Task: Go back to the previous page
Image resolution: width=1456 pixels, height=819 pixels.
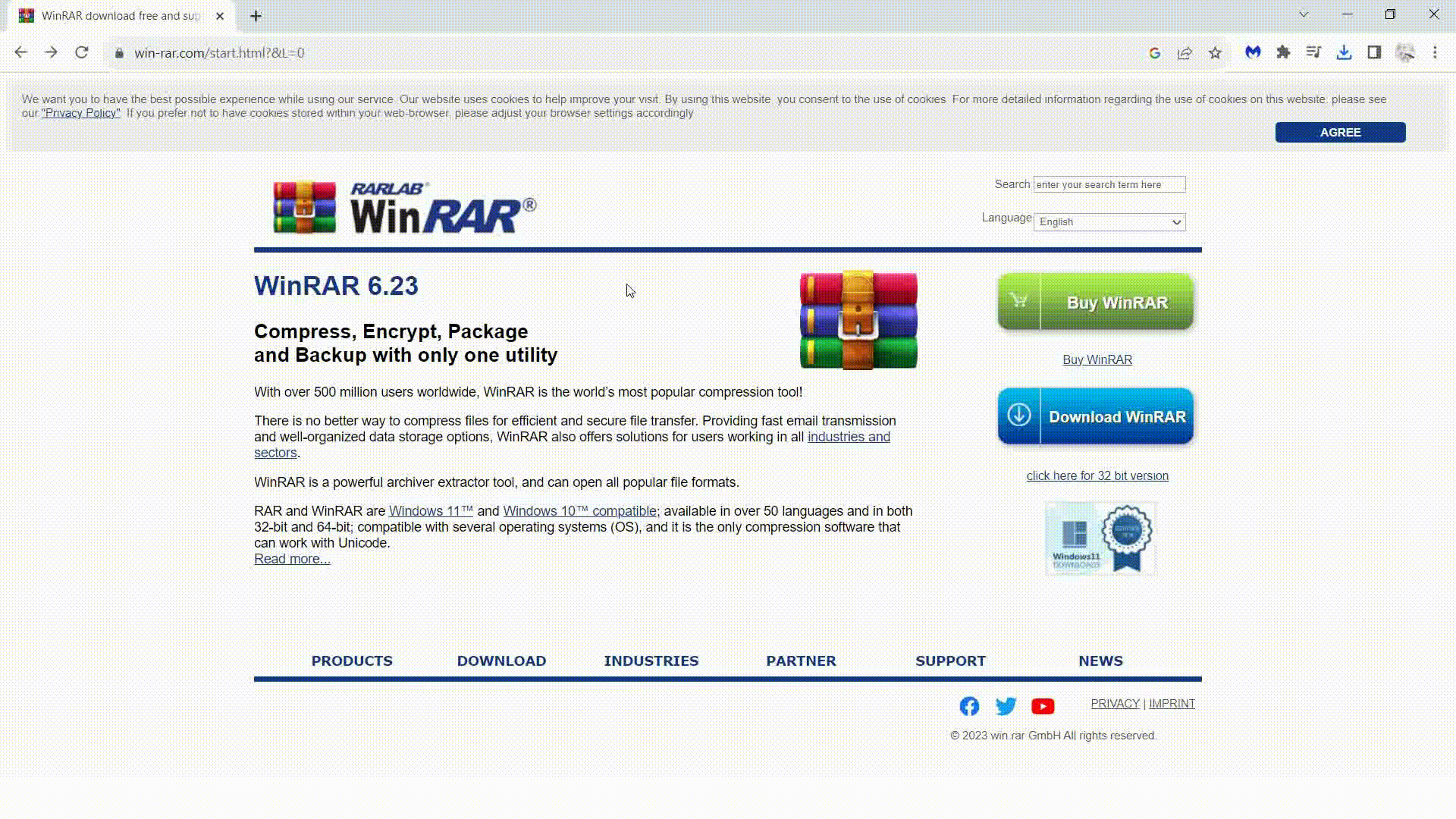Action: tap(20, 52)
